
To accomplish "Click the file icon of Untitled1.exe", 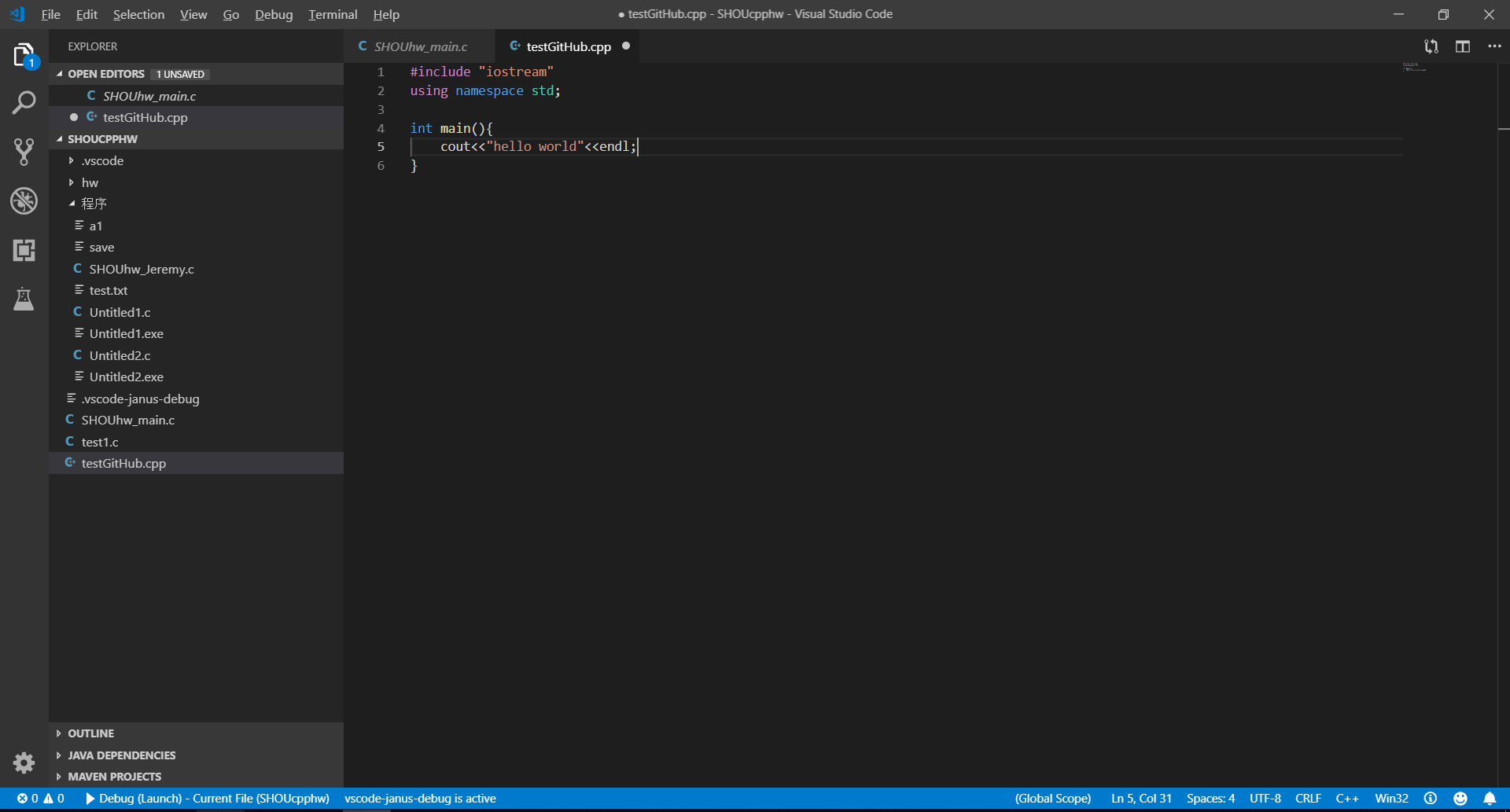I will coord(79,333).
